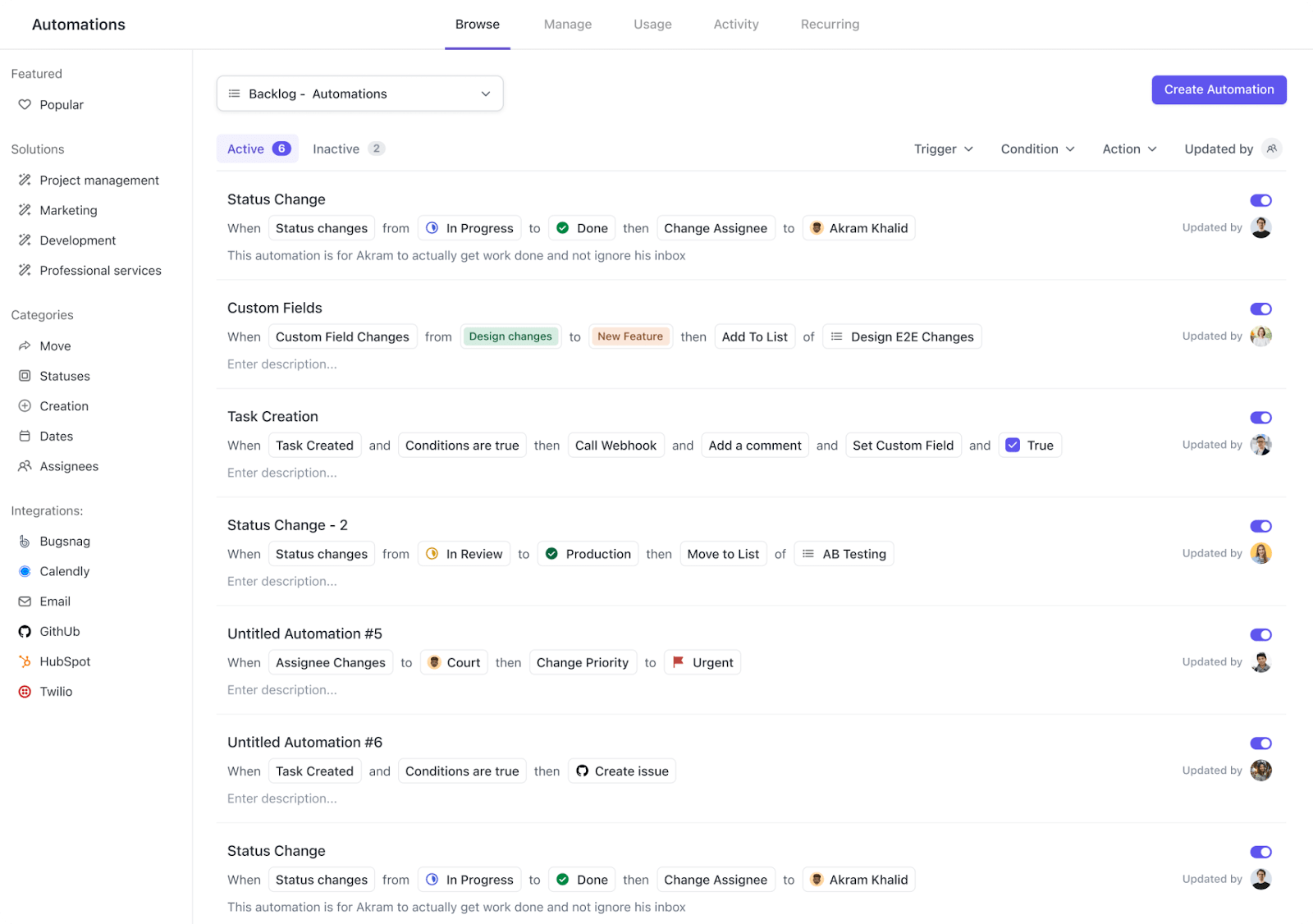Select the Project management solution icon
Screen dimensions: 1313x924
pos(25,180)
